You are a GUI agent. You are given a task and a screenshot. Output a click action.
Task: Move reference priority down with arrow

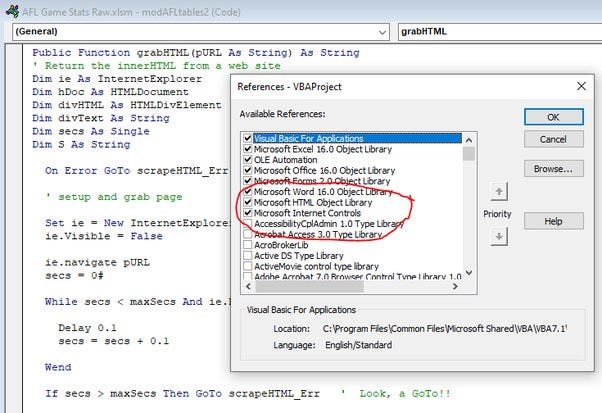pos(499,236)
